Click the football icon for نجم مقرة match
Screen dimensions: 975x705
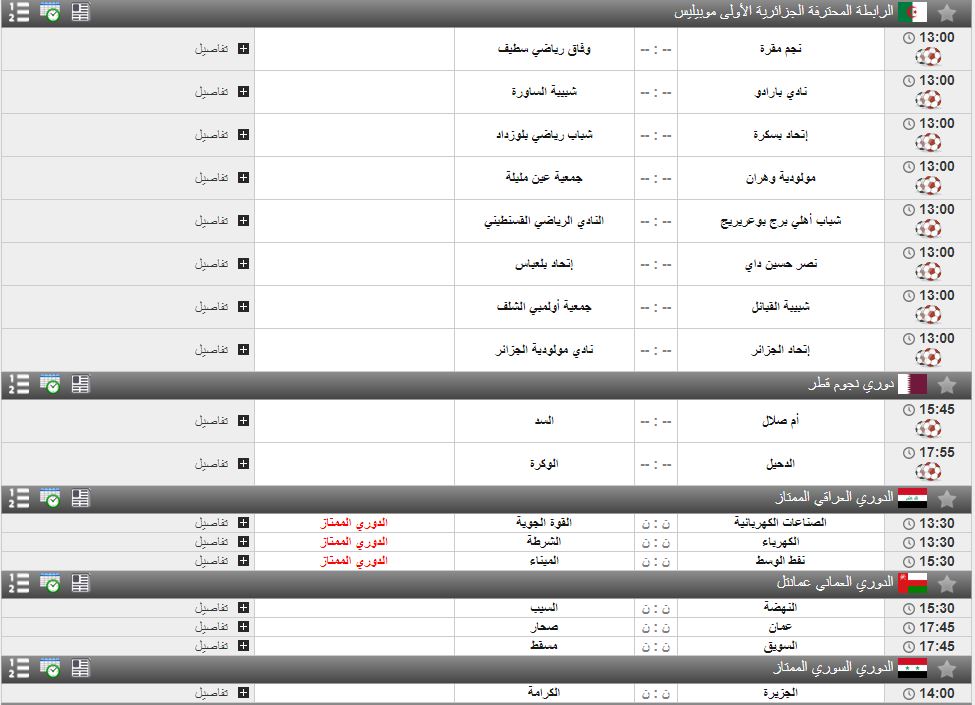coord(928,57)
